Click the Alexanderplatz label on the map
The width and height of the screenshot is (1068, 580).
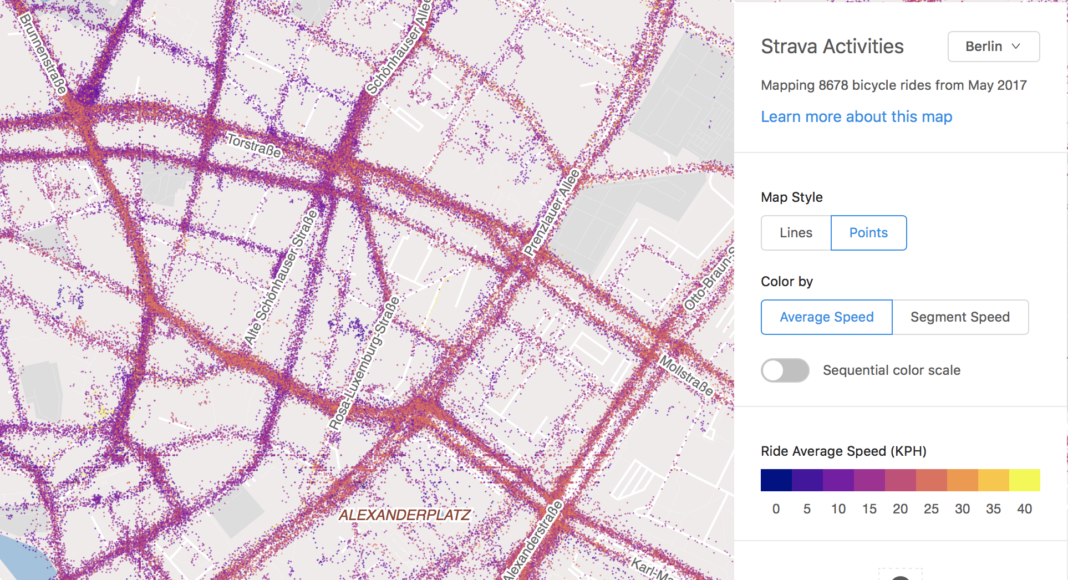(x=404, y=516)
